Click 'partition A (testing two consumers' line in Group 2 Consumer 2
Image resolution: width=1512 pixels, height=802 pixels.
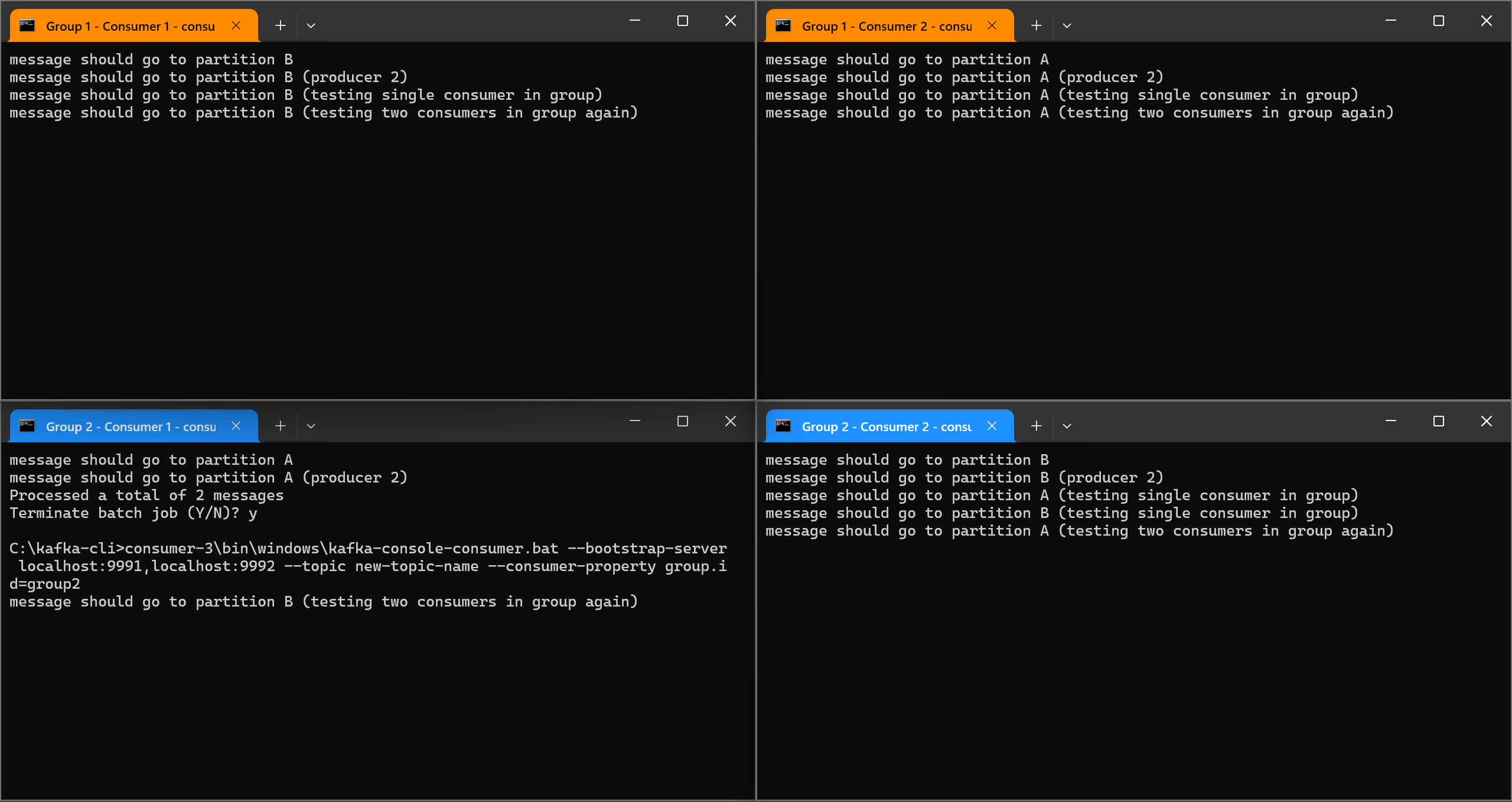point(1080,531)
